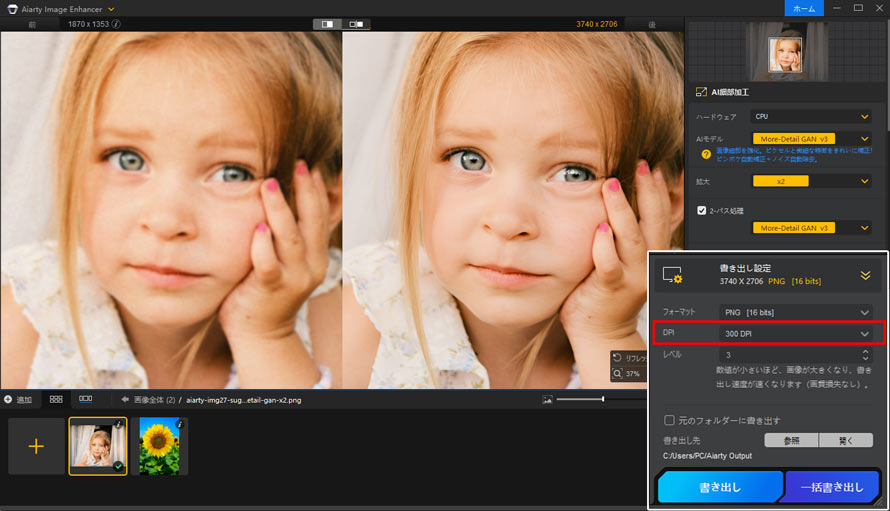The width and height of the screenshot is (890, 511).
Task: Open the AIモデル More-Detail GAN v3 dropdown
Action: click(x=810, y=139)
